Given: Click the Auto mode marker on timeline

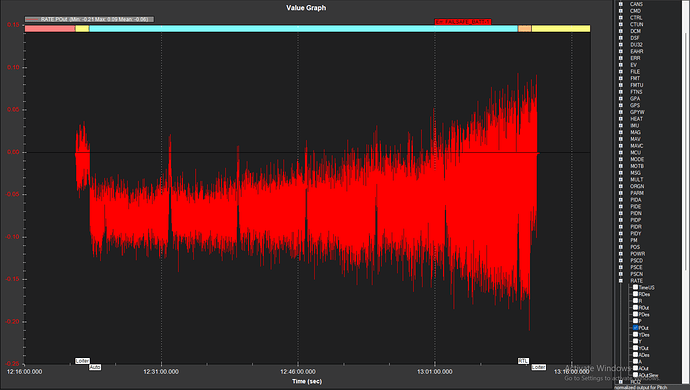Looking at the screenshot, I should tap(95, 367).
